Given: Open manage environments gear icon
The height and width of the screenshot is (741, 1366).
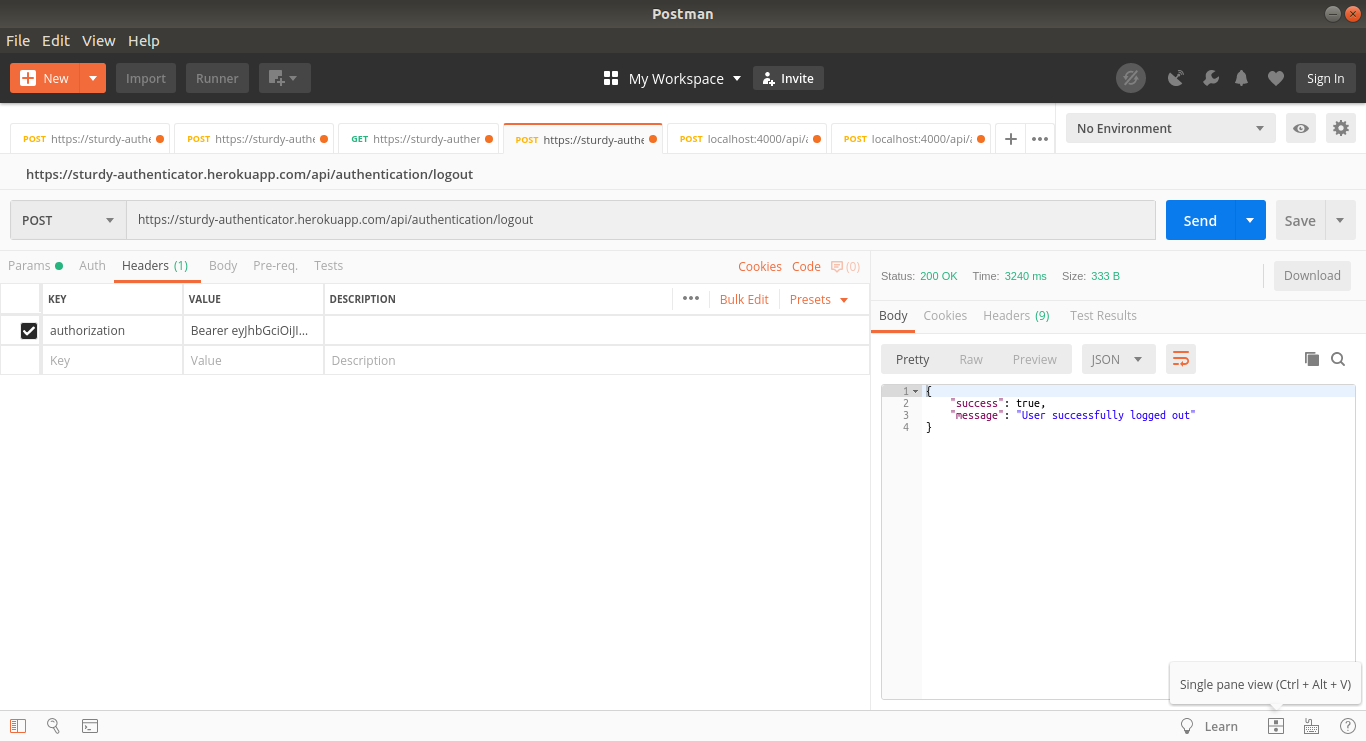Looking at the screenshot, I should [x=1341, y=128].
